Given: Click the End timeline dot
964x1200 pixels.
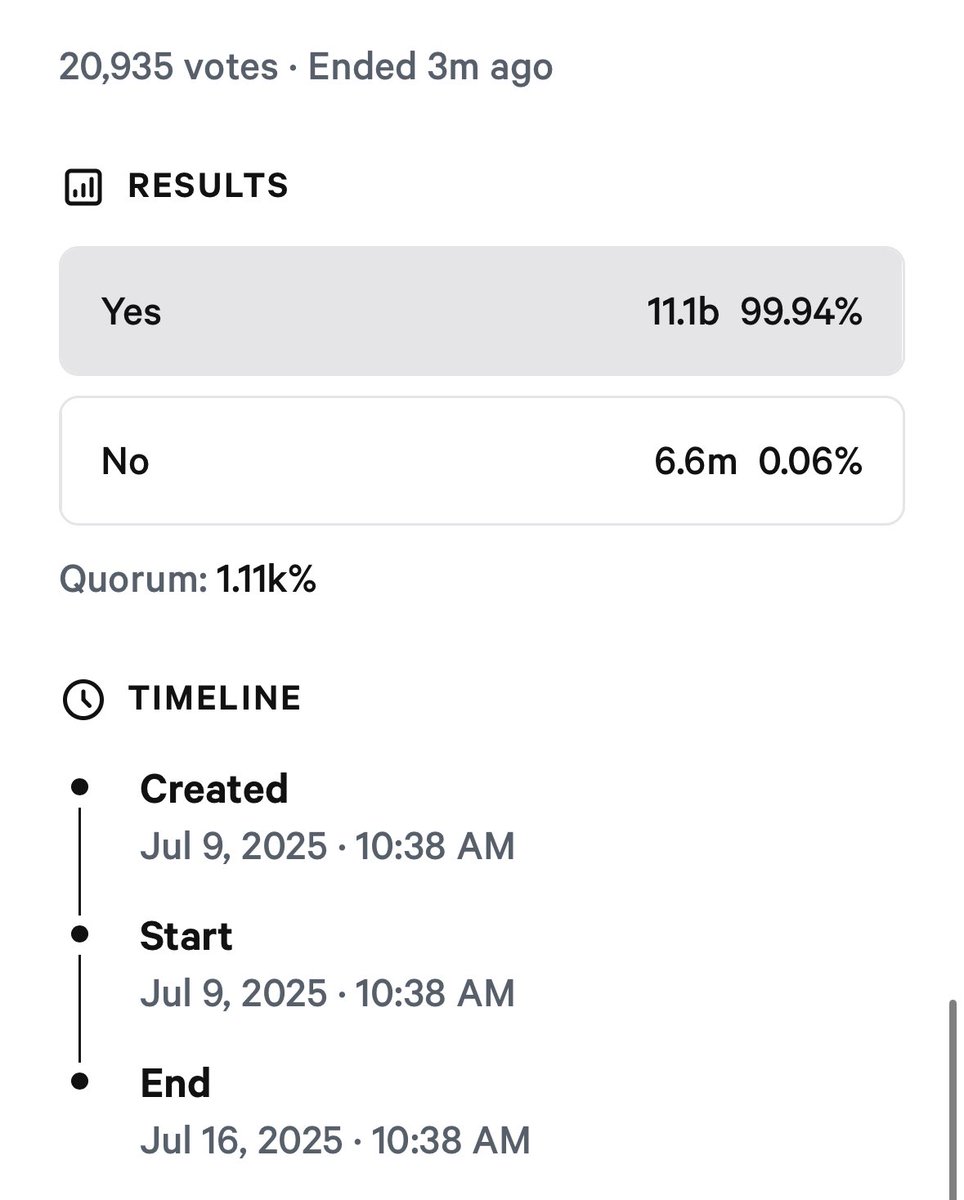Looking at the screenshot, I should click(x=81, y=1081).
